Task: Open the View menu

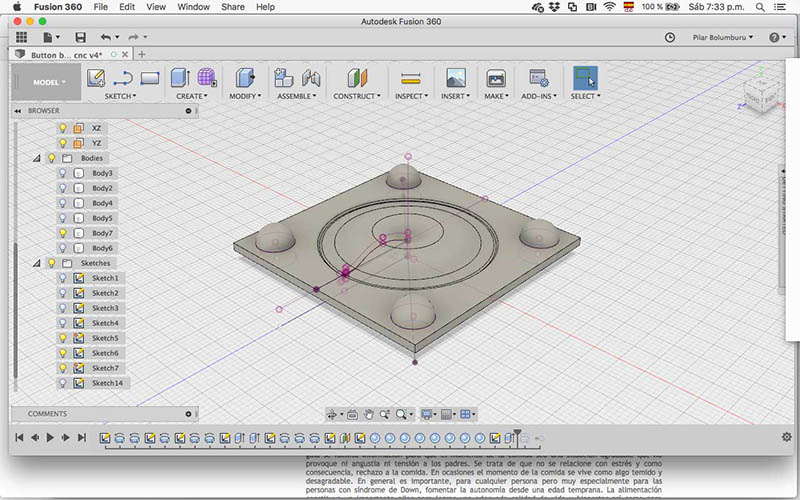Action: coord(156,7)
